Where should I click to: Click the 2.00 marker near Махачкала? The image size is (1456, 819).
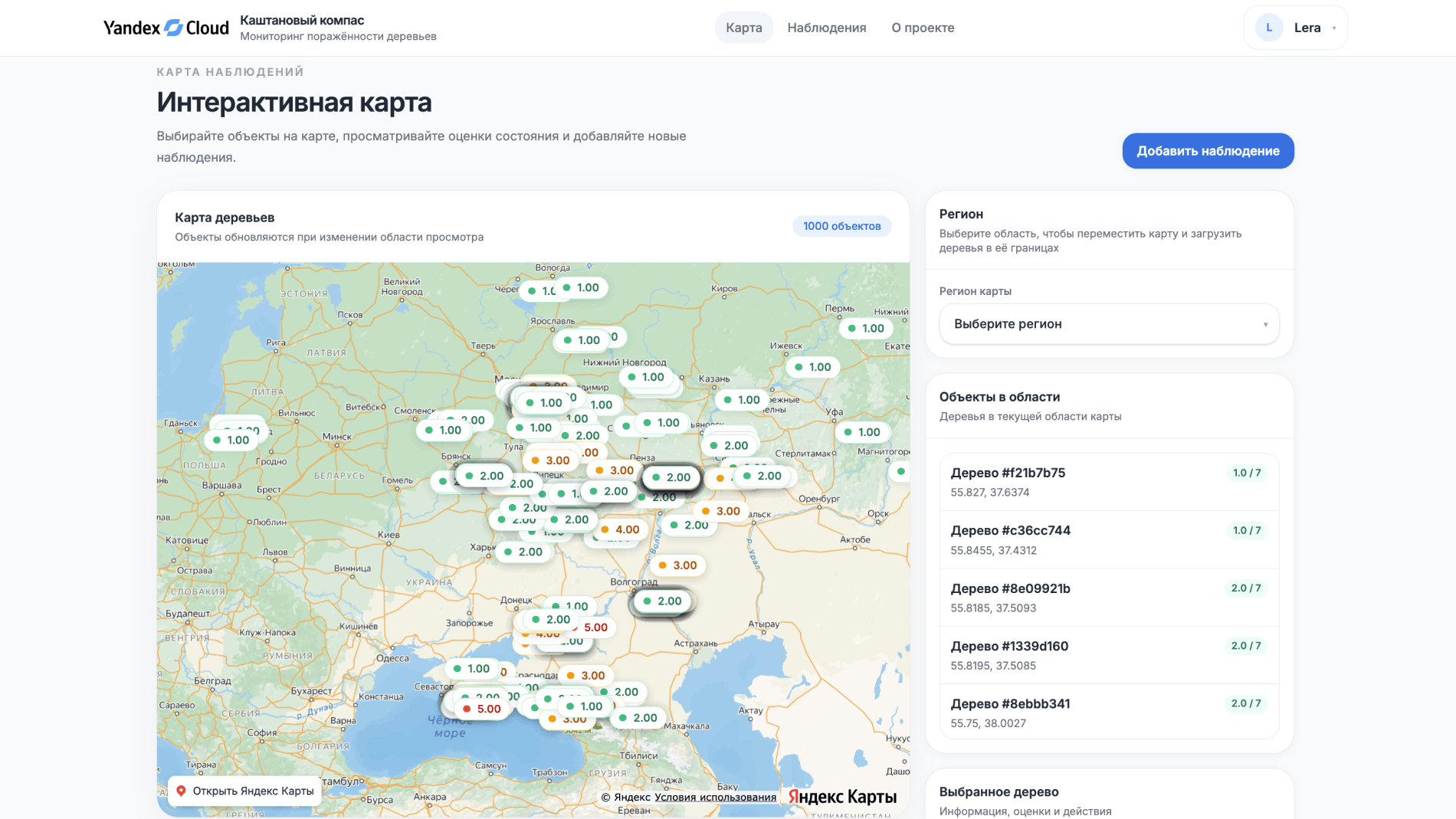click(x=638, y=718)
